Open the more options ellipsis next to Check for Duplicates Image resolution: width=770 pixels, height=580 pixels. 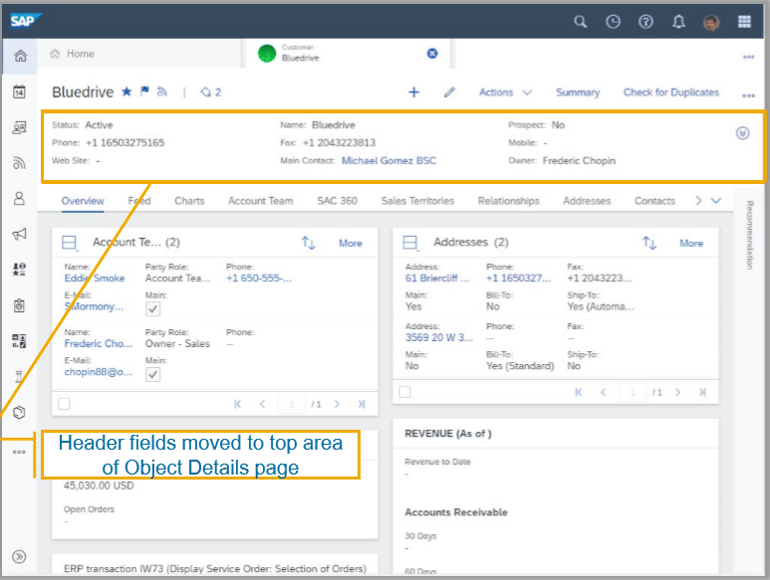click(x=748, y=95)
